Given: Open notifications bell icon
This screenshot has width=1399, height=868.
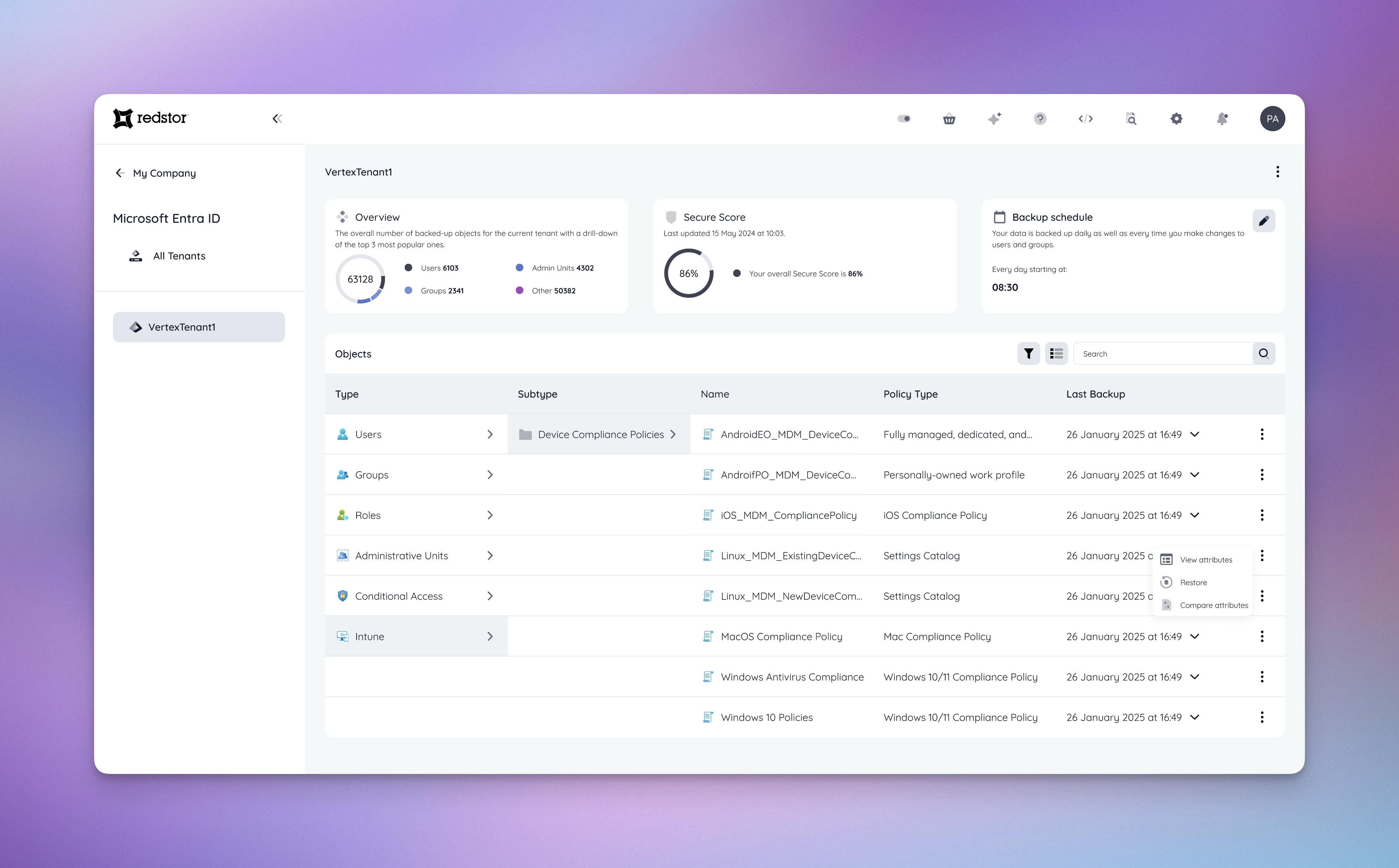Looking at the screenshot, I should [1222, 119].
